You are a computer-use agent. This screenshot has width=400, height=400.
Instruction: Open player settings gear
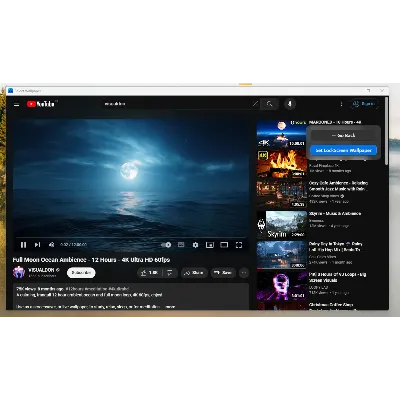(195, 245)
